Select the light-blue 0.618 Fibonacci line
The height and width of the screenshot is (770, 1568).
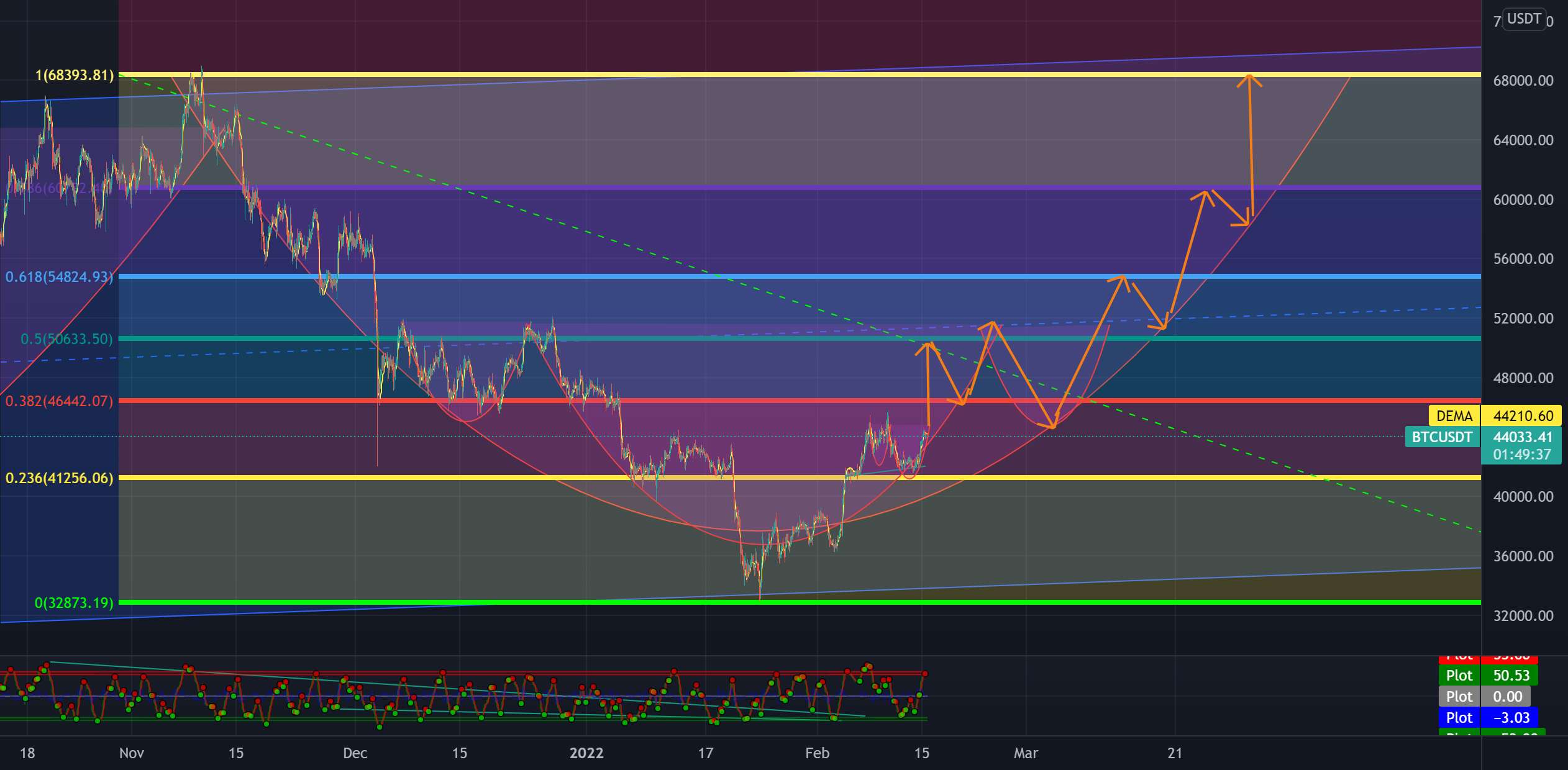pos(800,276)
